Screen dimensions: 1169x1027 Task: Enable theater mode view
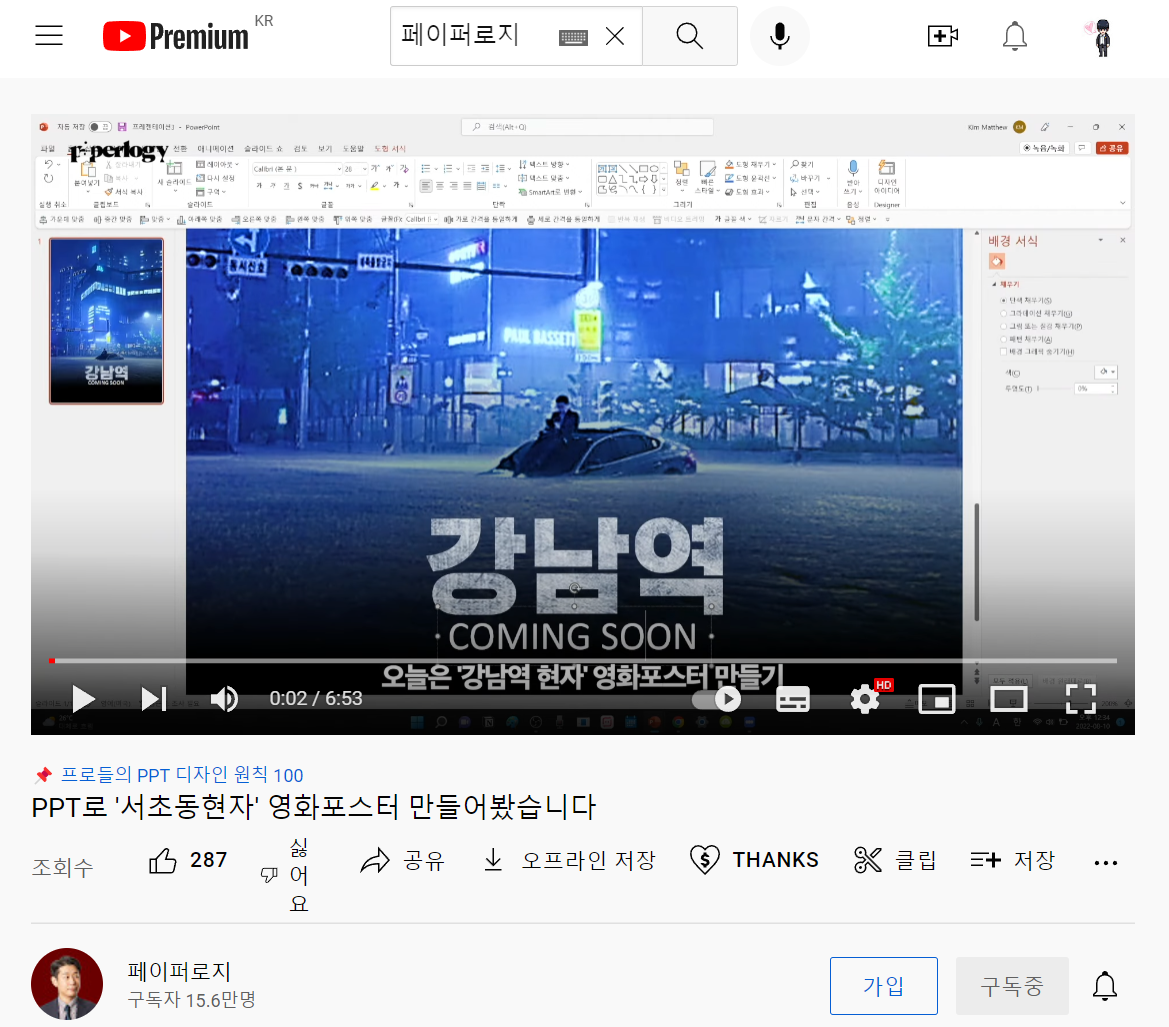(1008, 699)
